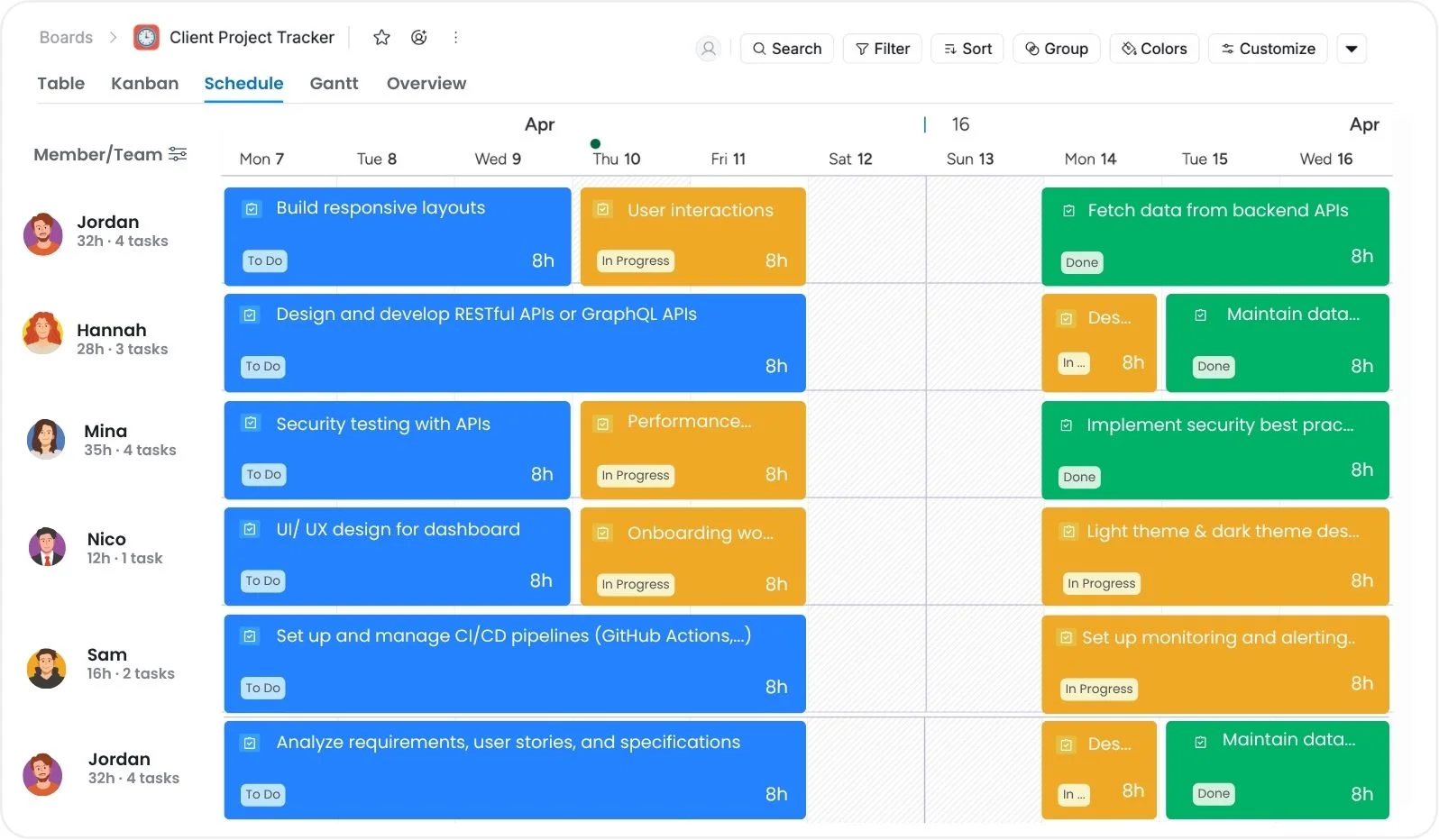Screen dimensions: 1439x840
Task: Star the board as favorite
Action: 381,37
